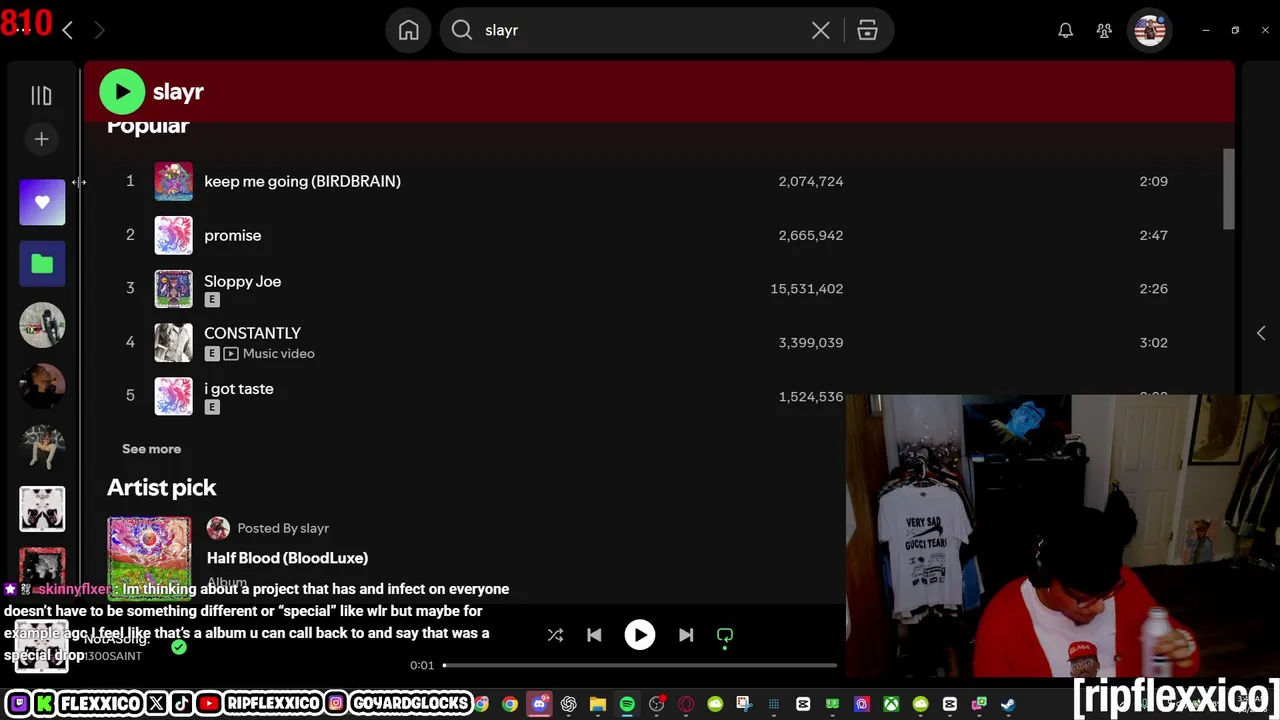The height and width of the screenshot is (720, 1280).
Task: Navigate forward with the right arrow
Action: 99,30
